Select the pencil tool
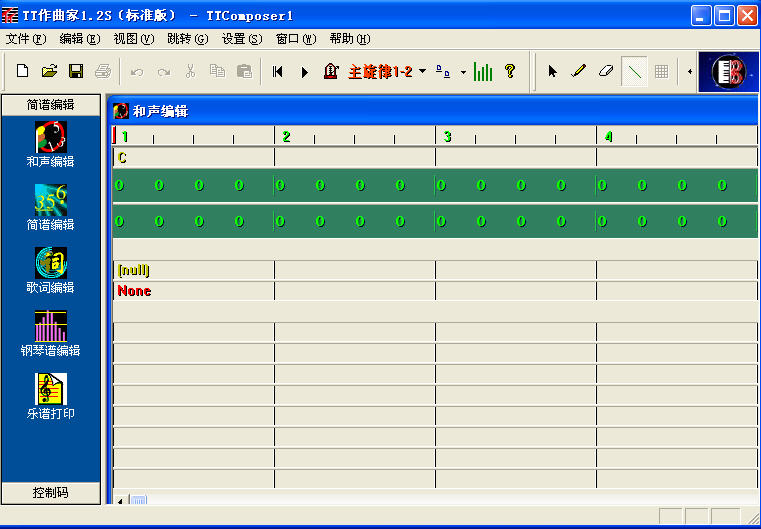Image resolution: width=761 pixels, height=529 pixels. [579, 71]
